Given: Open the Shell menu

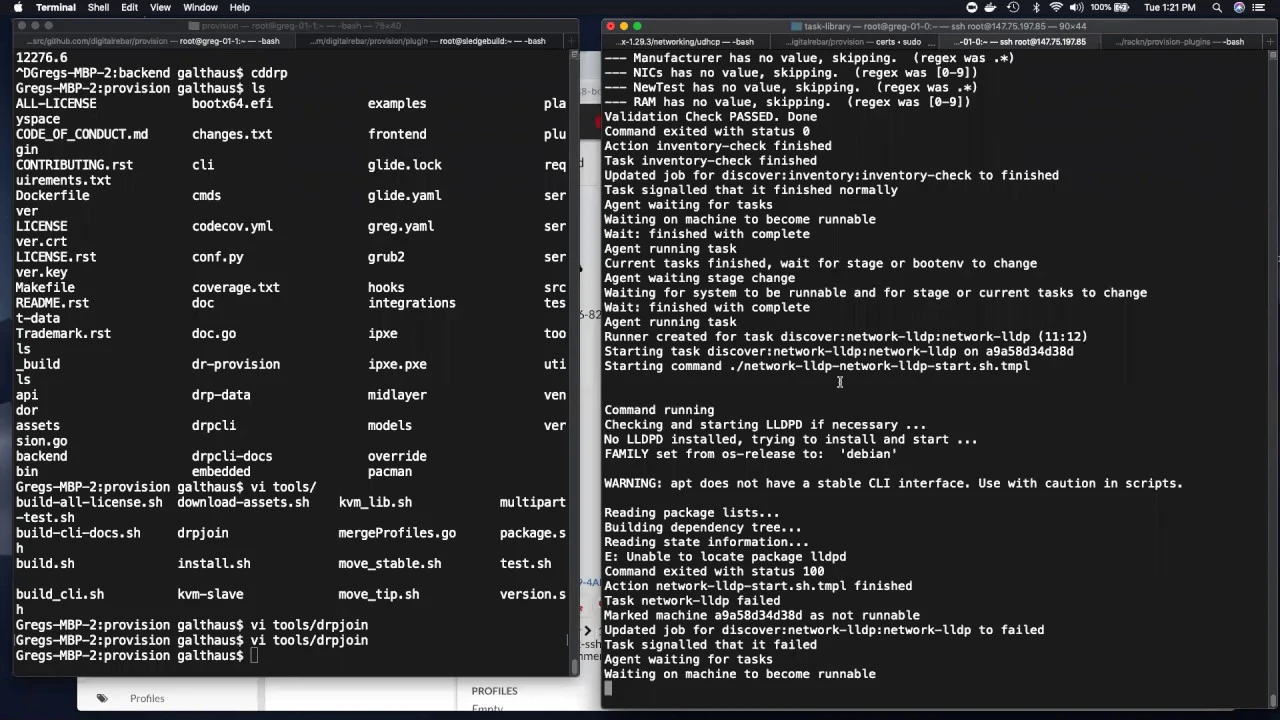Looking at the screenshot, I should coord(98,7).
